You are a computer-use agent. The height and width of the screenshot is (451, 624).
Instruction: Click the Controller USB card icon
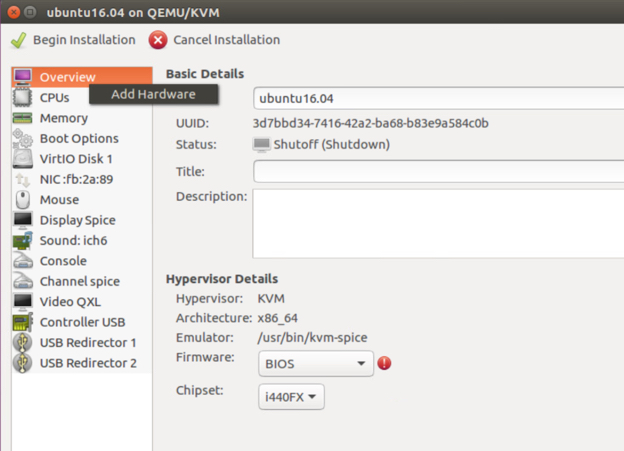pos(23,322)
